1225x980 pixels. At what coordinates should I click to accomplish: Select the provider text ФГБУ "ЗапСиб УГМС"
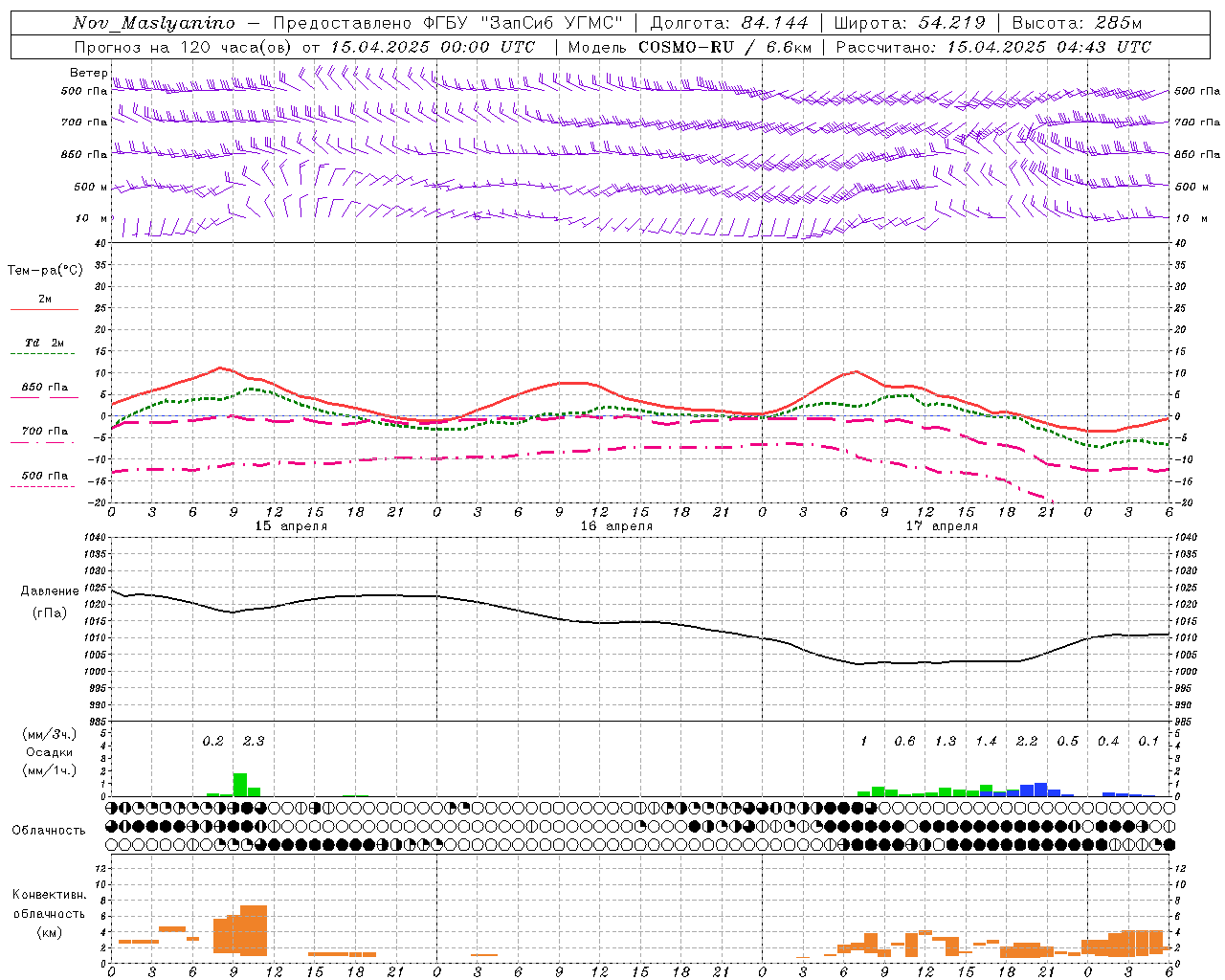point(523,23)
